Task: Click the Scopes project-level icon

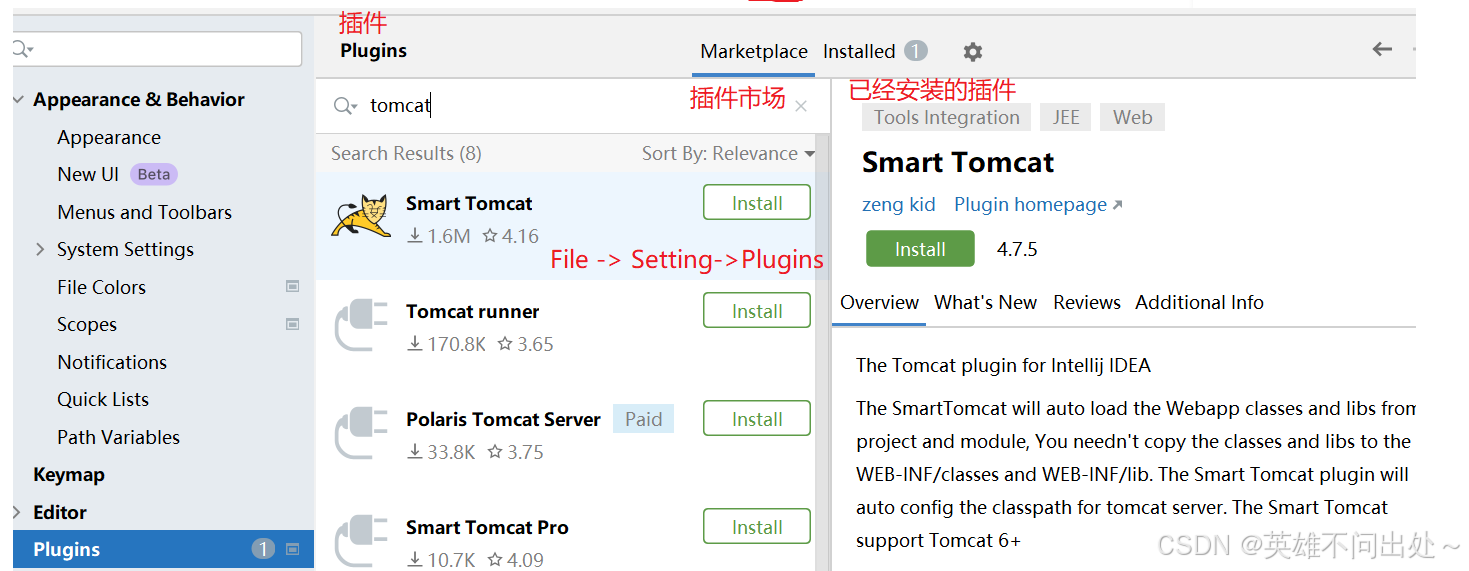Action: [293, 324]
